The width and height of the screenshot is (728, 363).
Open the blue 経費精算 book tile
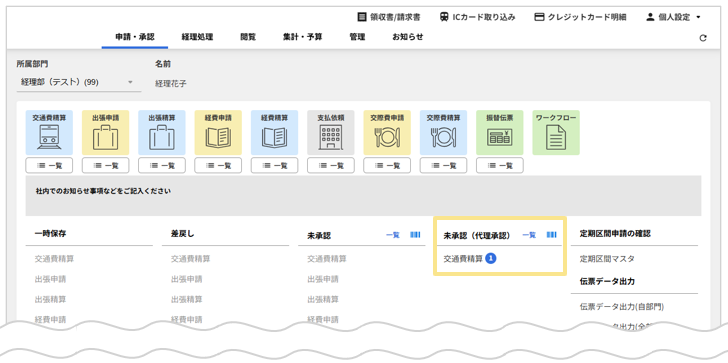click(x=274, y=132)
